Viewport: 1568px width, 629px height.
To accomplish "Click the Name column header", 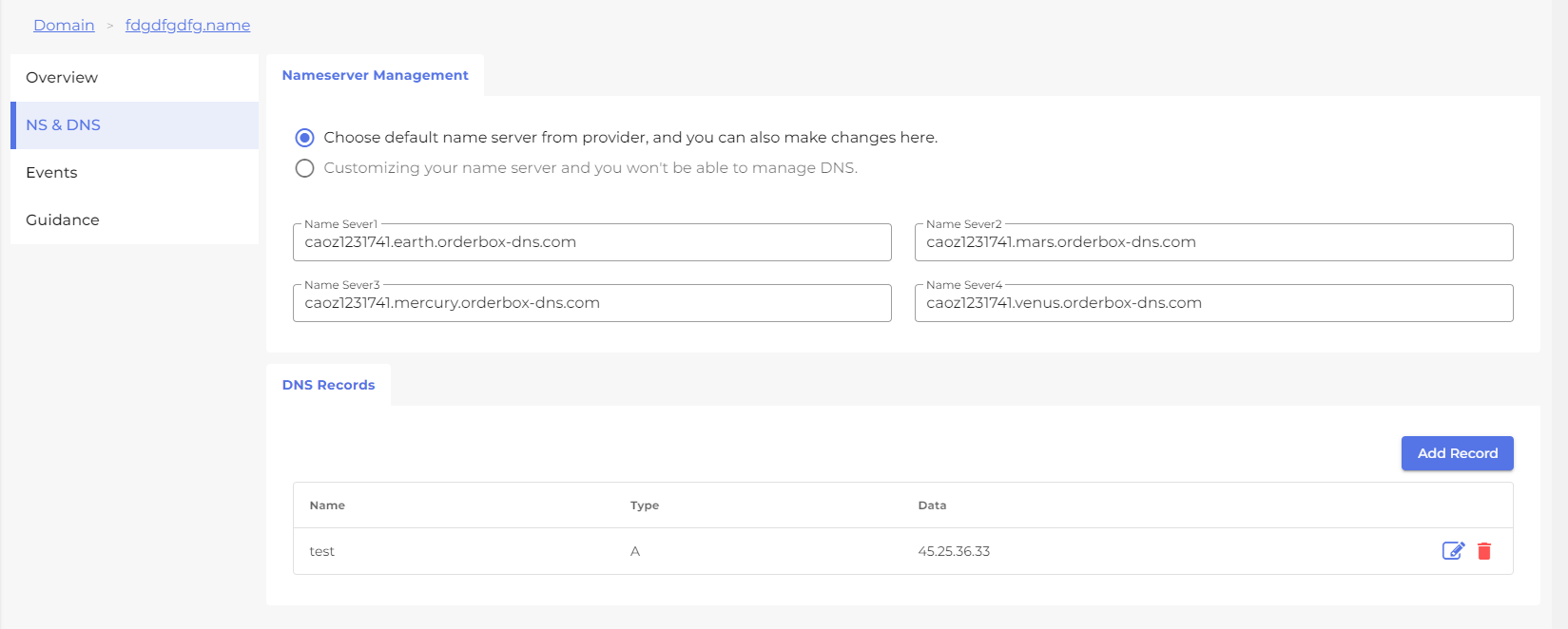I will [327, 505].
